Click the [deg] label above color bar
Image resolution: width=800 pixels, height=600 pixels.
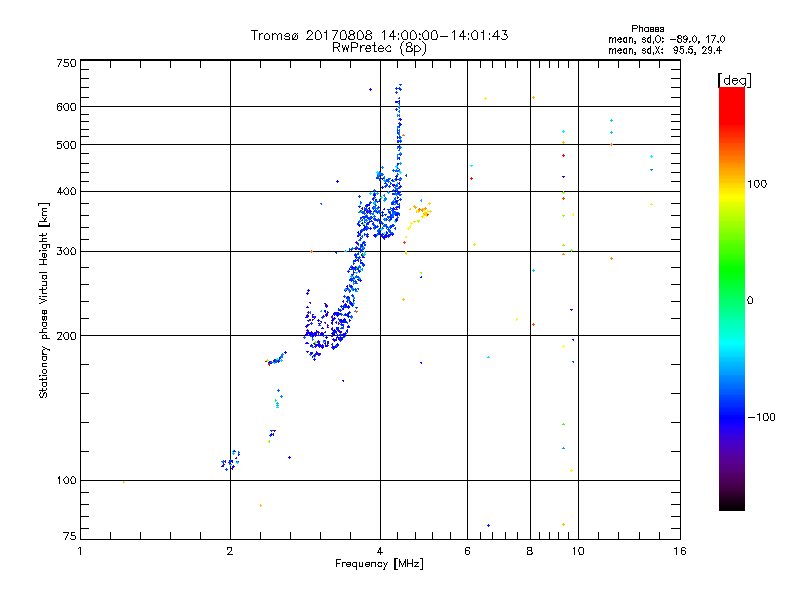(x=734, y=80)
